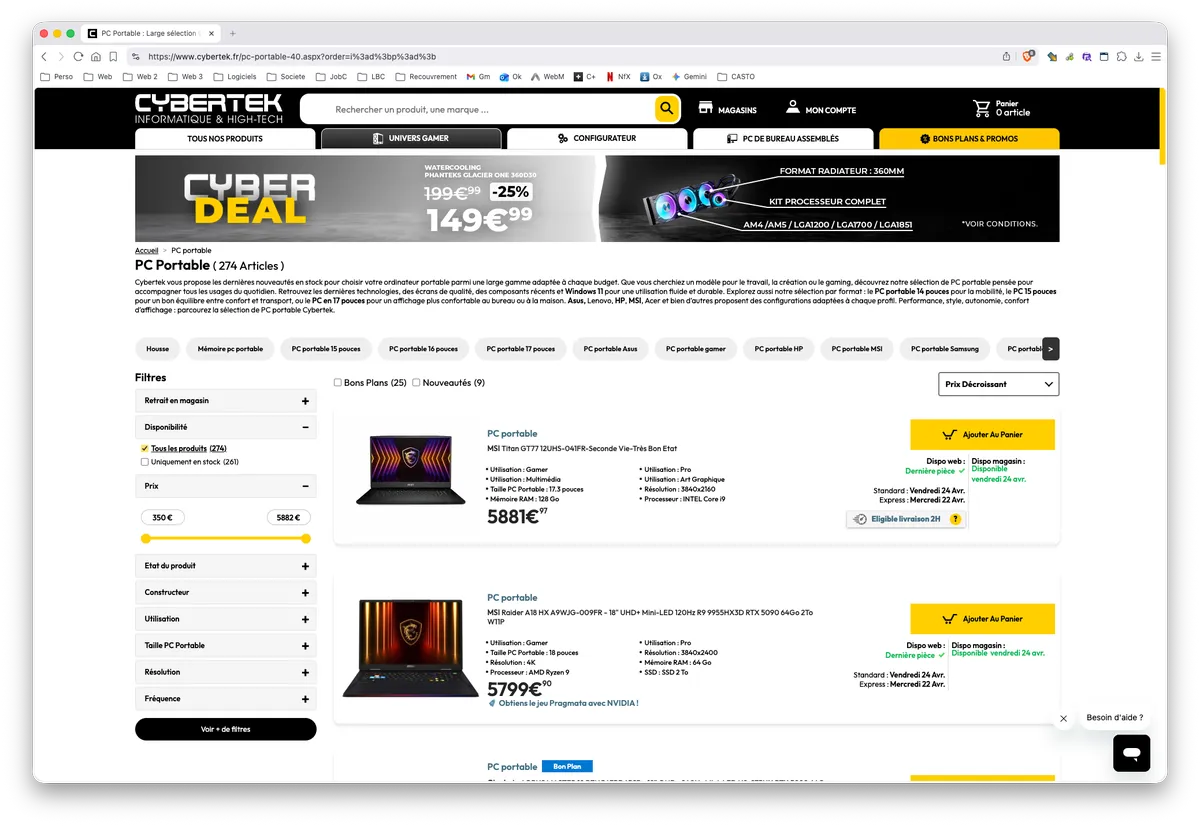Add MSI Raider A18 to cart
The width and height of the screenshot is (1200, 826).
pyautogui.click(x=982, y=619)
